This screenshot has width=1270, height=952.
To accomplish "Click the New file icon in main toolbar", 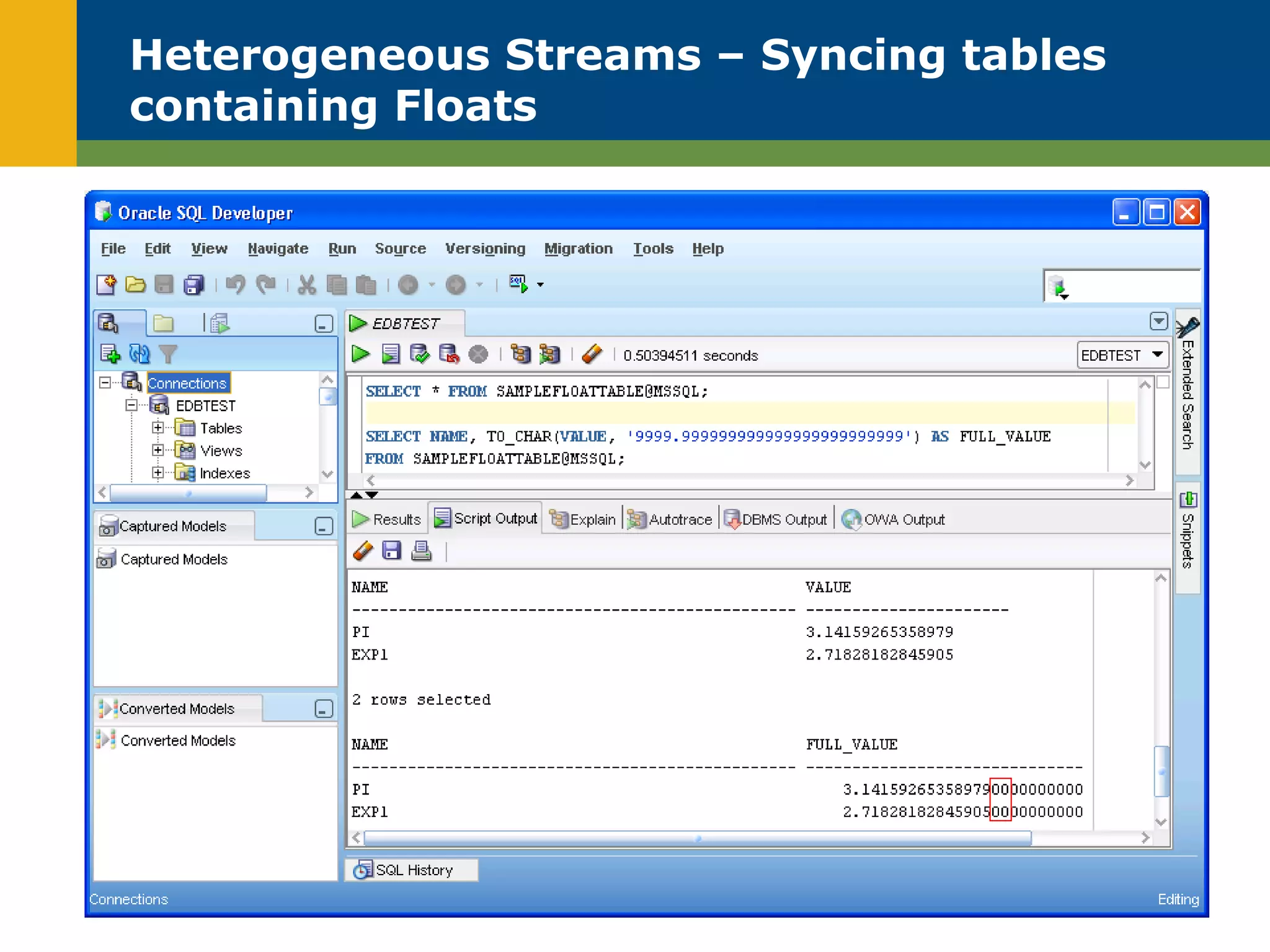I will pos(106,284).
